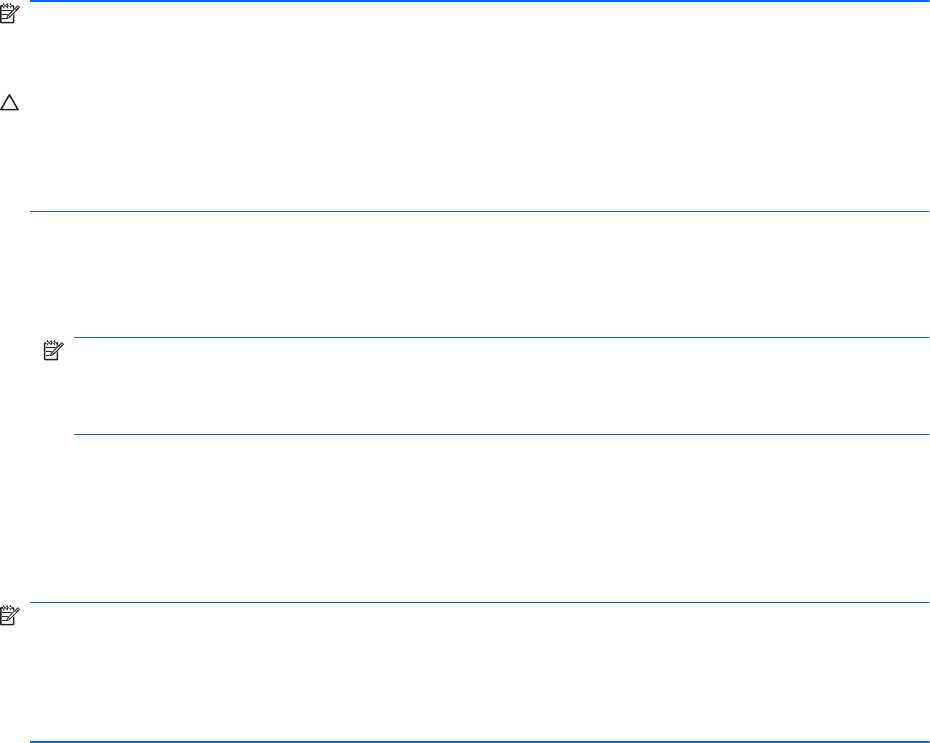Click the blue line above bottom note
The height and width of the screenshot is (743, 930).
(479, 602)
